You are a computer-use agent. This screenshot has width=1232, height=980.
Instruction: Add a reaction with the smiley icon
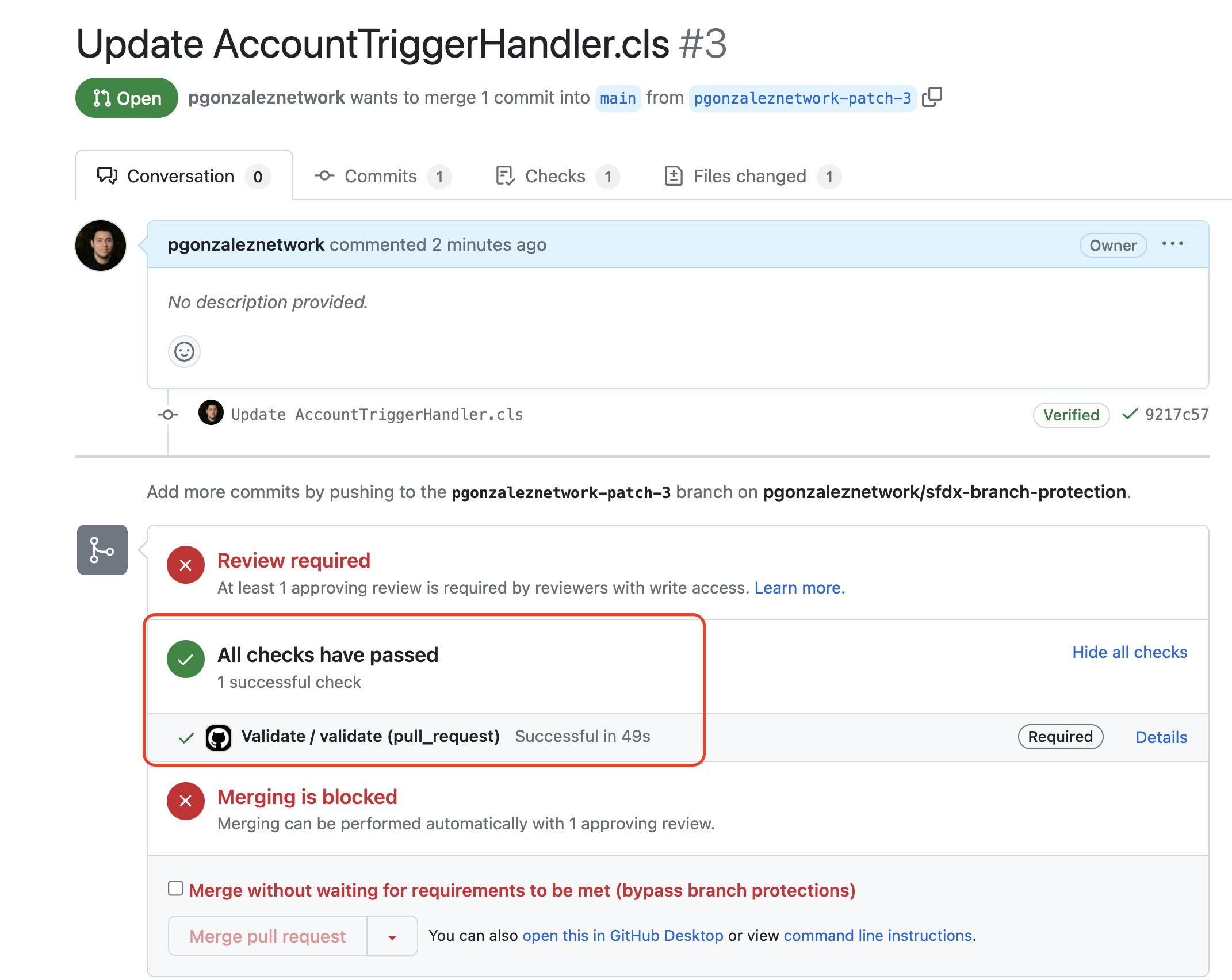pos(184,351)
